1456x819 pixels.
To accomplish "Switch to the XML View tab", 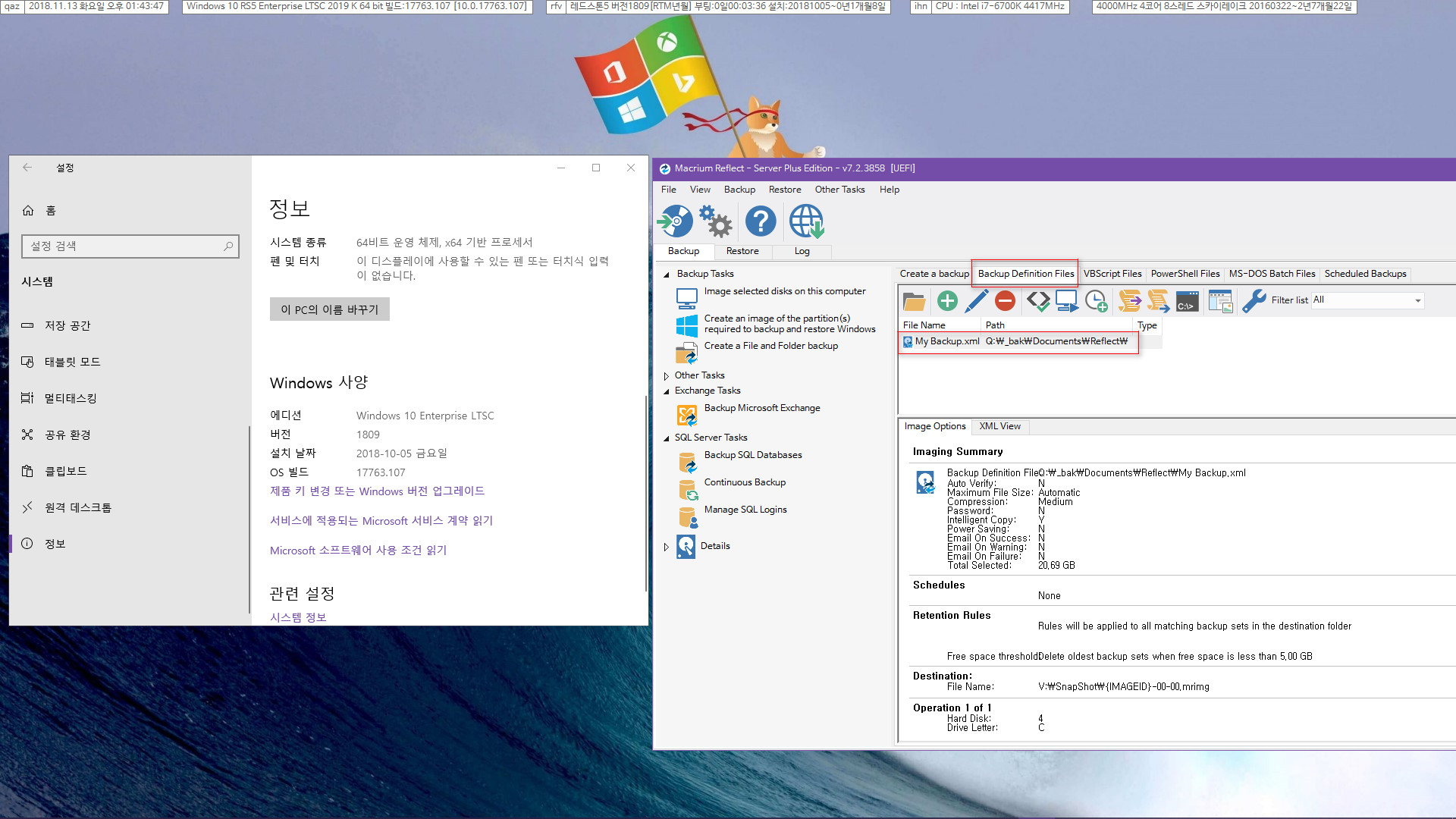I will pyautogui.click(x=999, y=426).
